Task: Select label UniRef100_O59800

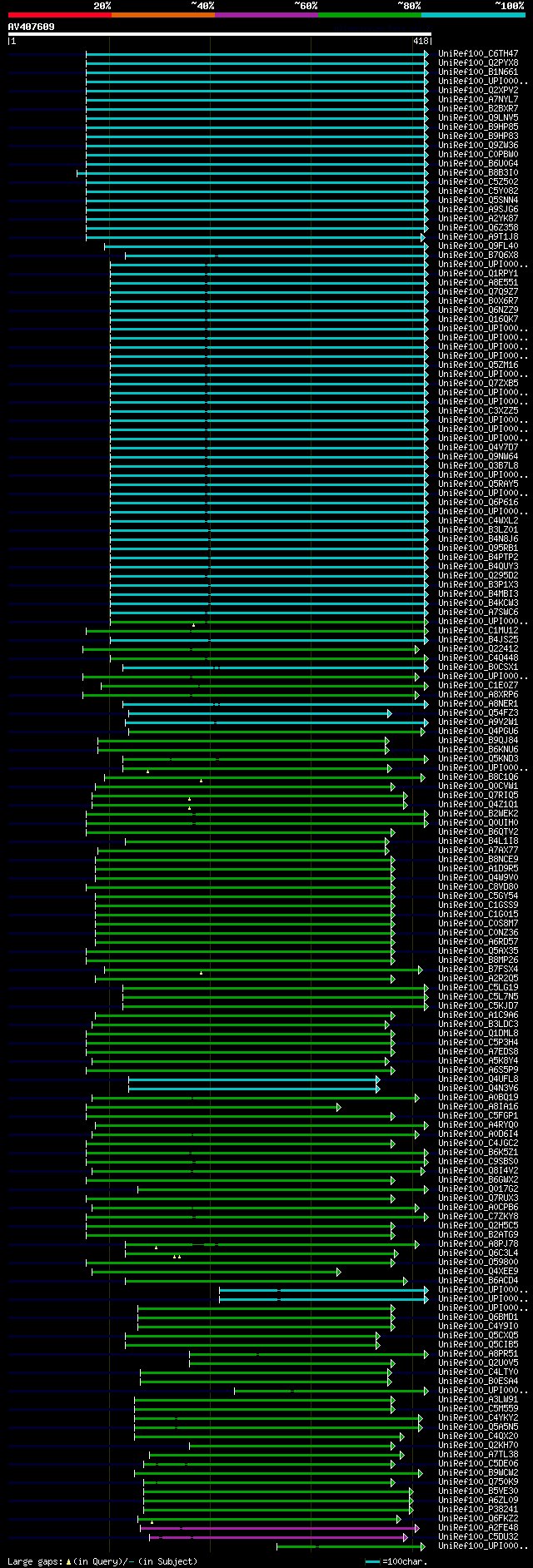Action: click(x=478, y=1262)
